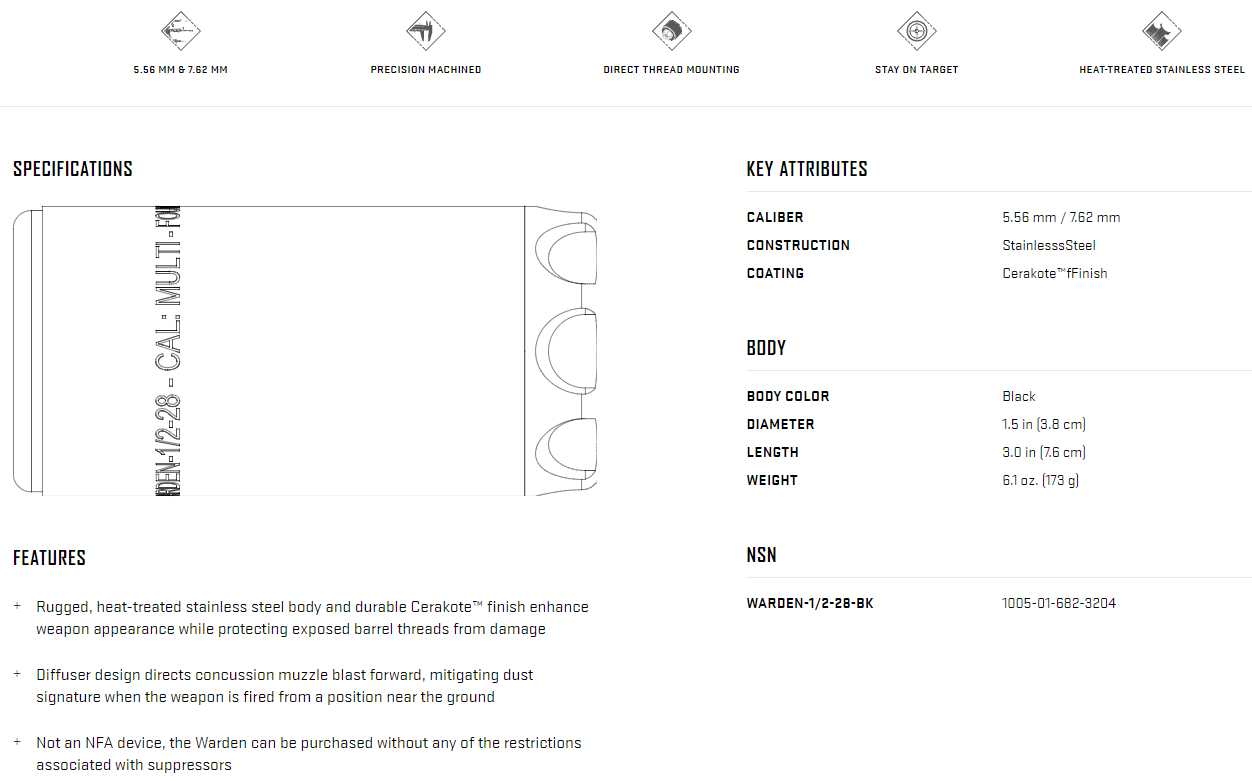
Task: Click the 6.1 oz. weight value
Action: coord(1040,480)
